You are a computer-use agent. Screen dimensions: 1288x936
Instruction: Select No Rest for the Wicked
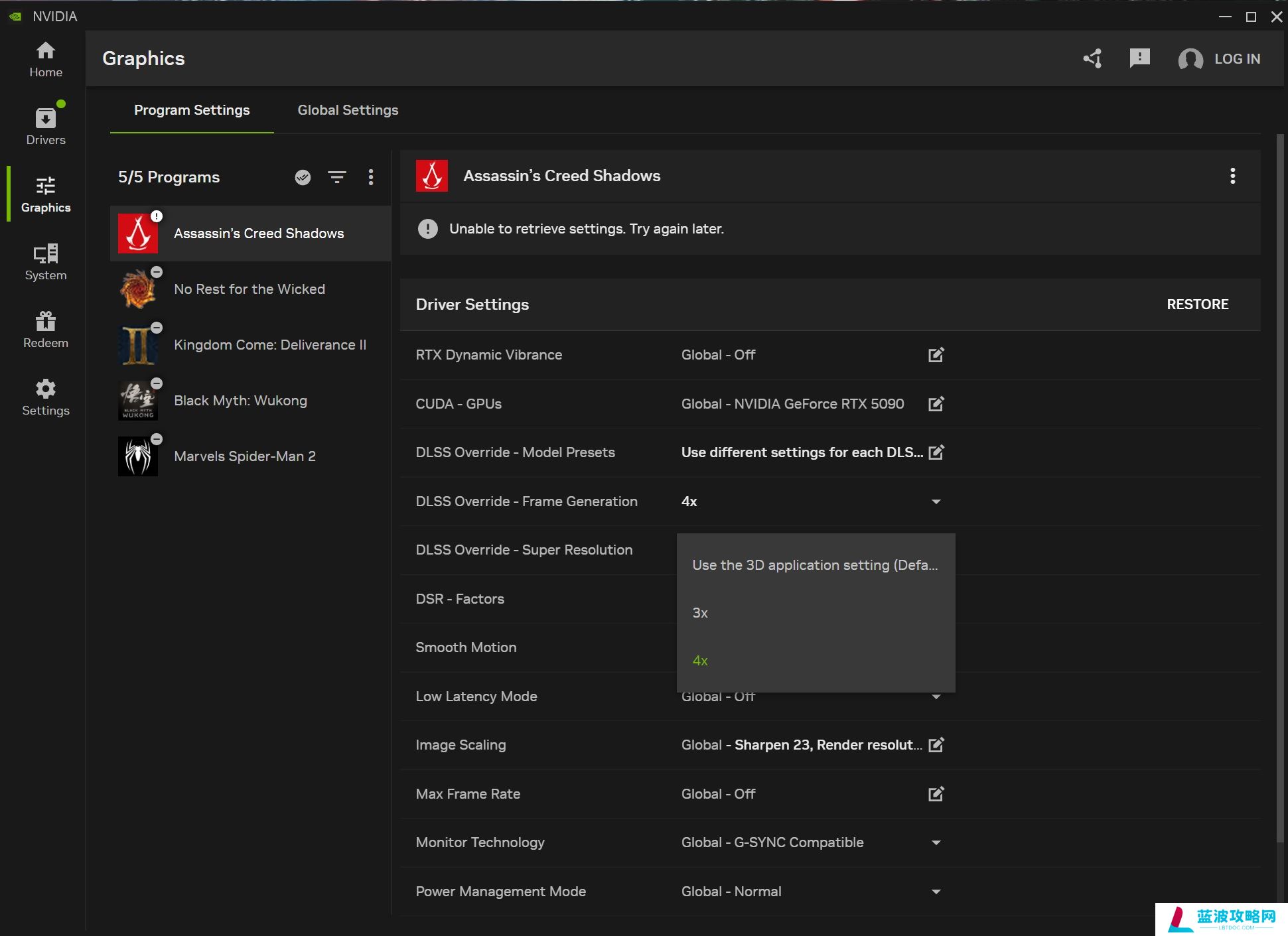click(x=250, y=289)
